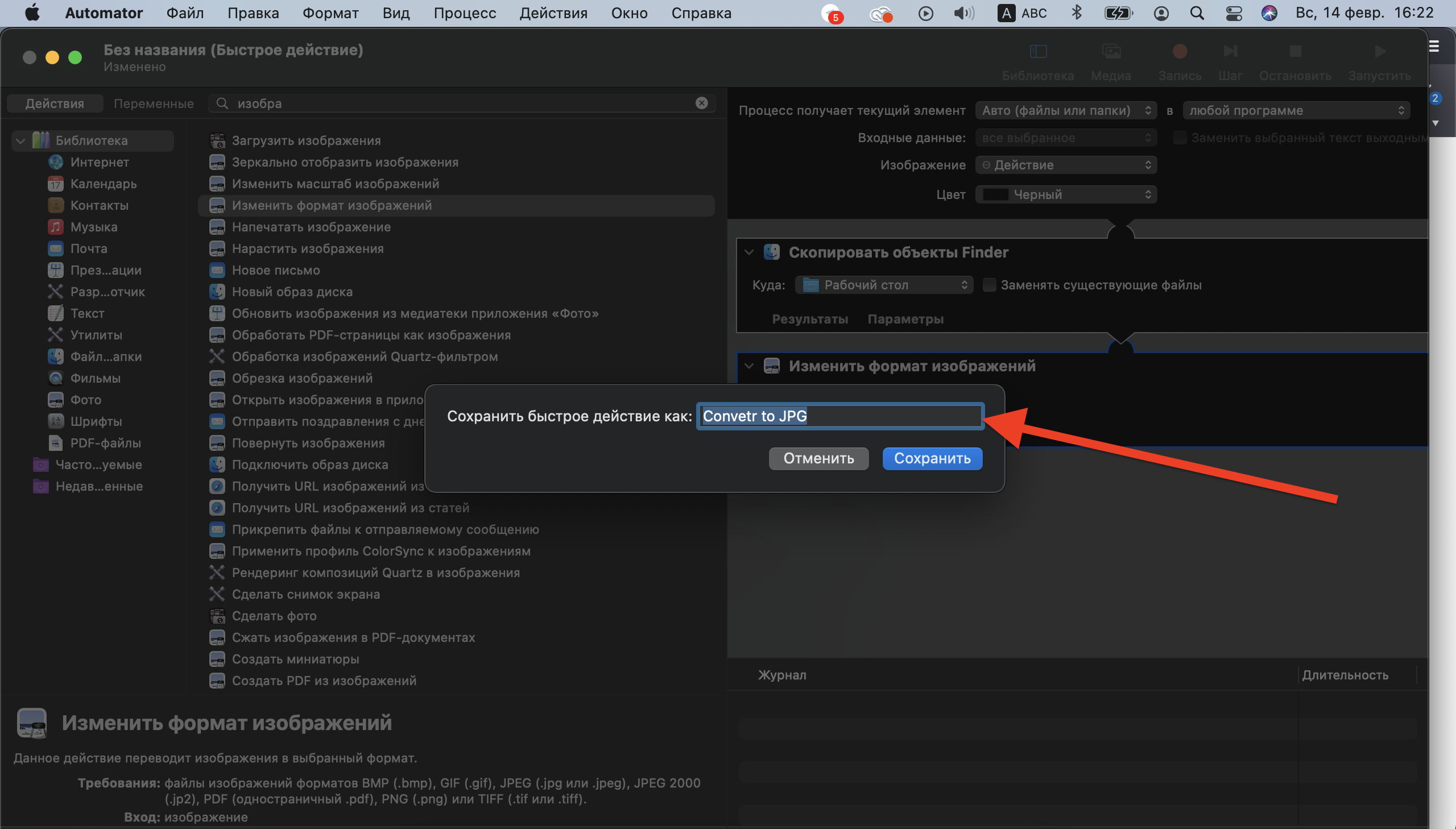Select Создать PDF из изображений action
The image size is (1456, 829).
click(x=456, y=681)
